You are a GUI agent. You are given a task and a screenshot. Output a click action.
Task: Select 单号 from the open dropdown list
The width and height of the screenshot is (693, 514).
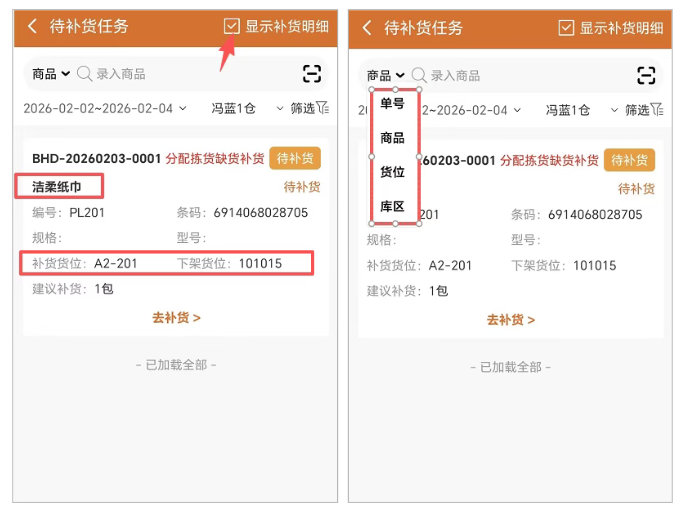392,103
